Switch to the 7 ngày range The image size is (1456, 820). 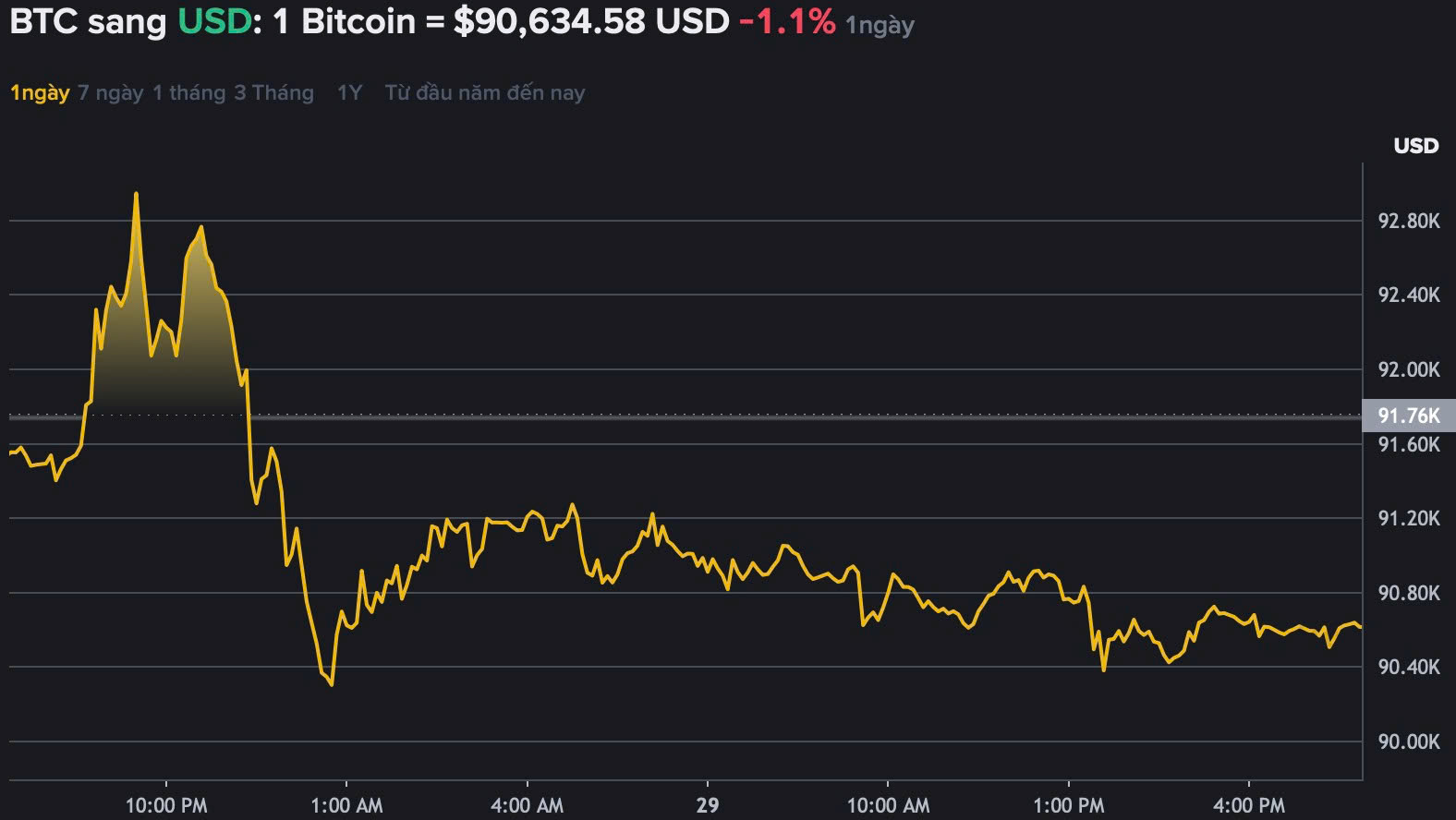pyautogui.click(x=110, y=92)
